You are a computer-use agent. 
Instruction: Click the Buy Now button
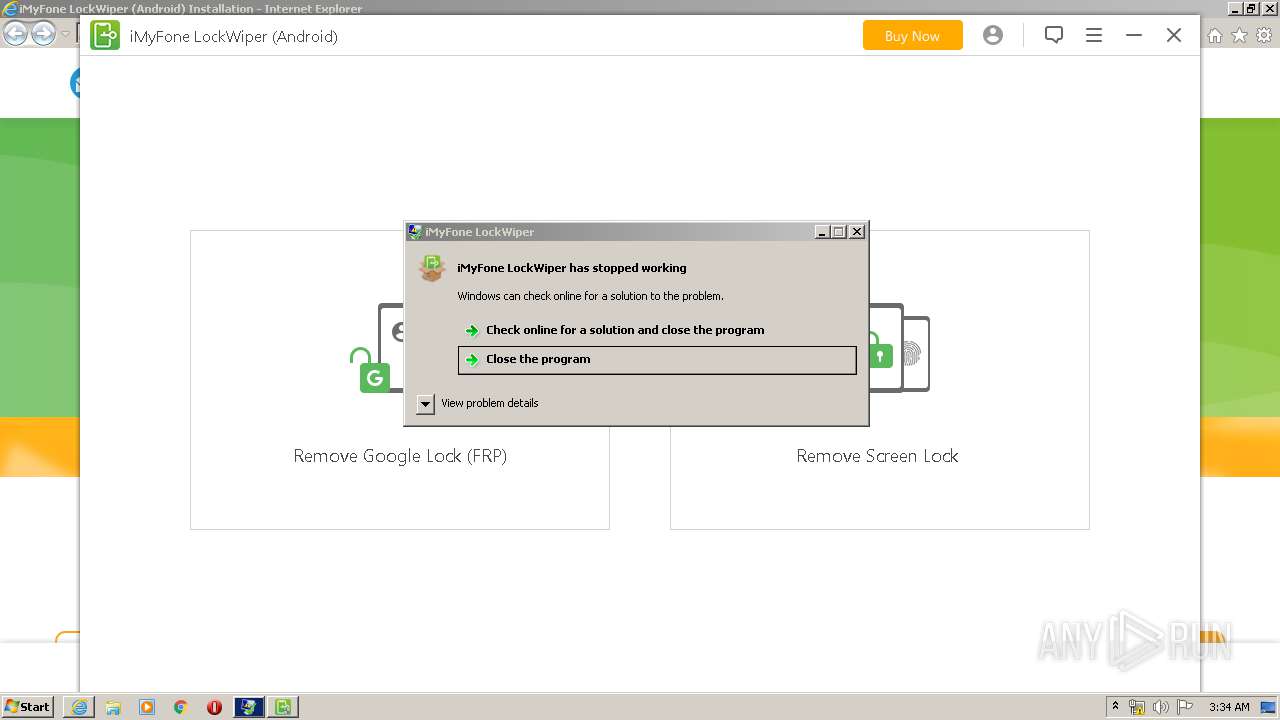tap(912, 36)
